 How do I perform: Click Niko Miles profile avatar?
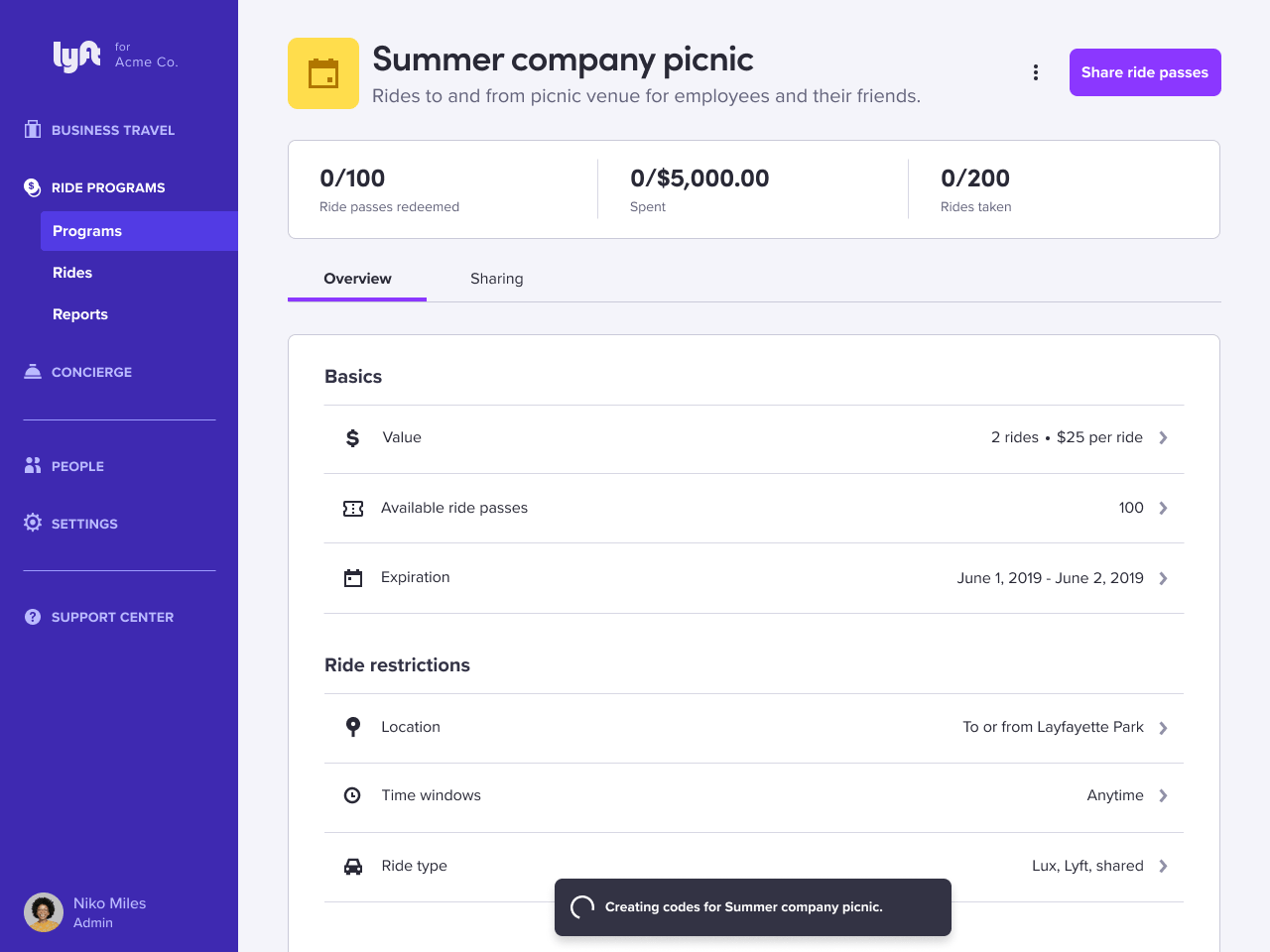(x=44, y=912)
